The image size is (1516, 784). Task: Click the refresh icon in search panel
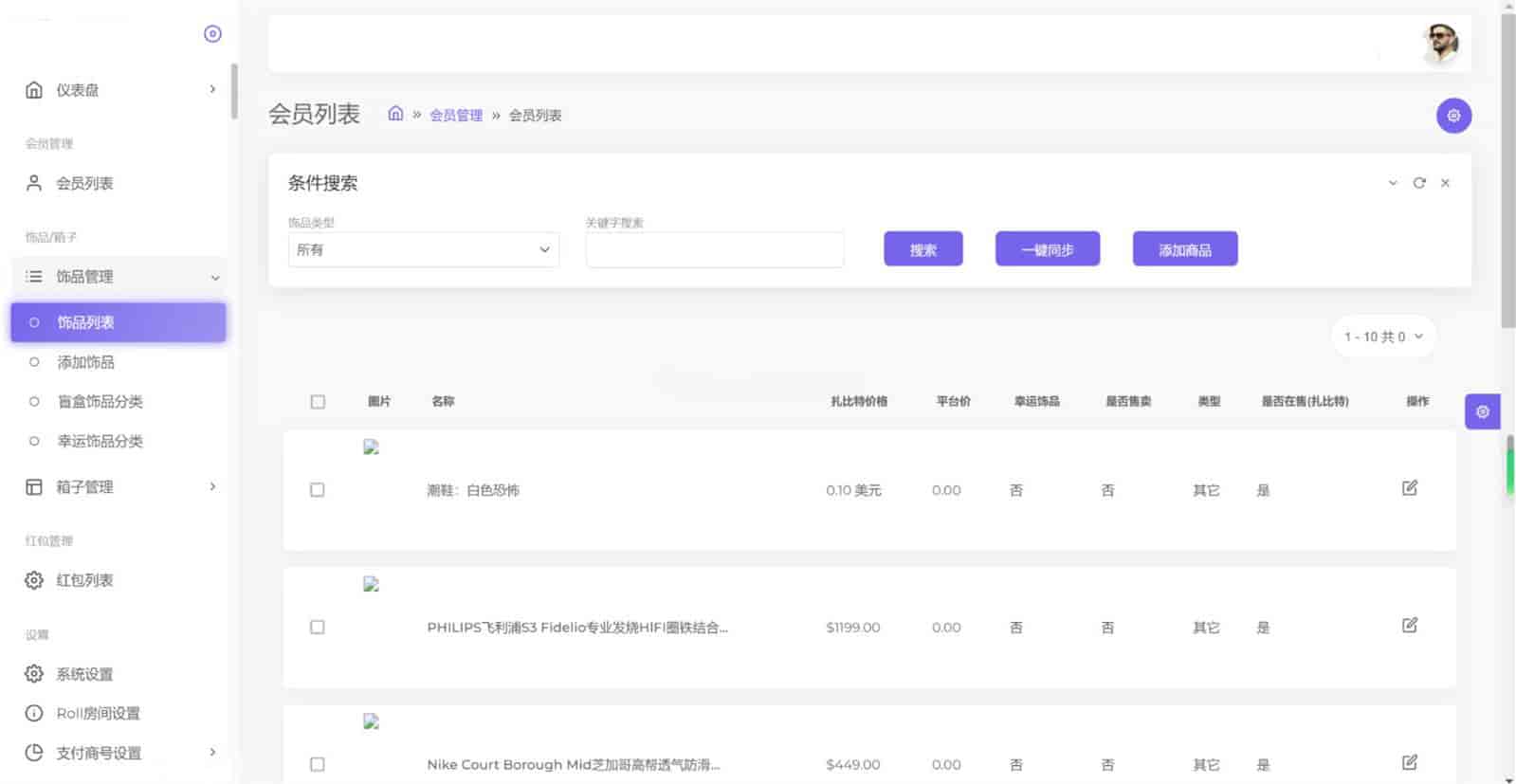tap(1418, 183)
